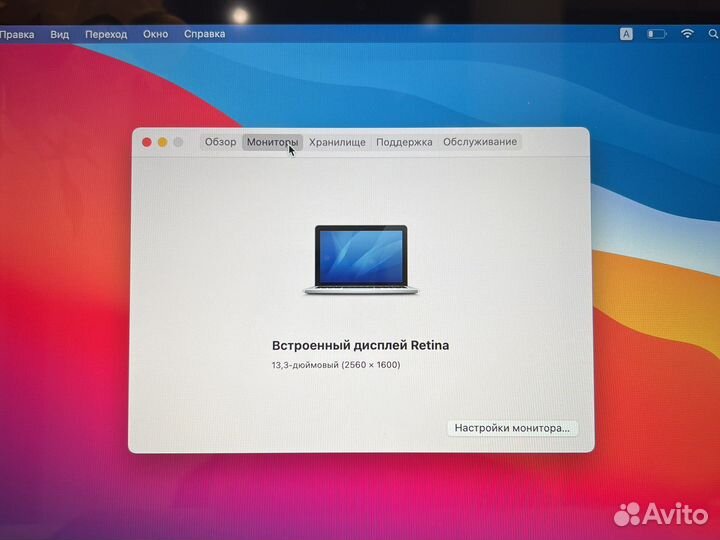720x540 pixels.
Task: Click the Окно menu
Action: (x=155, y=34)
